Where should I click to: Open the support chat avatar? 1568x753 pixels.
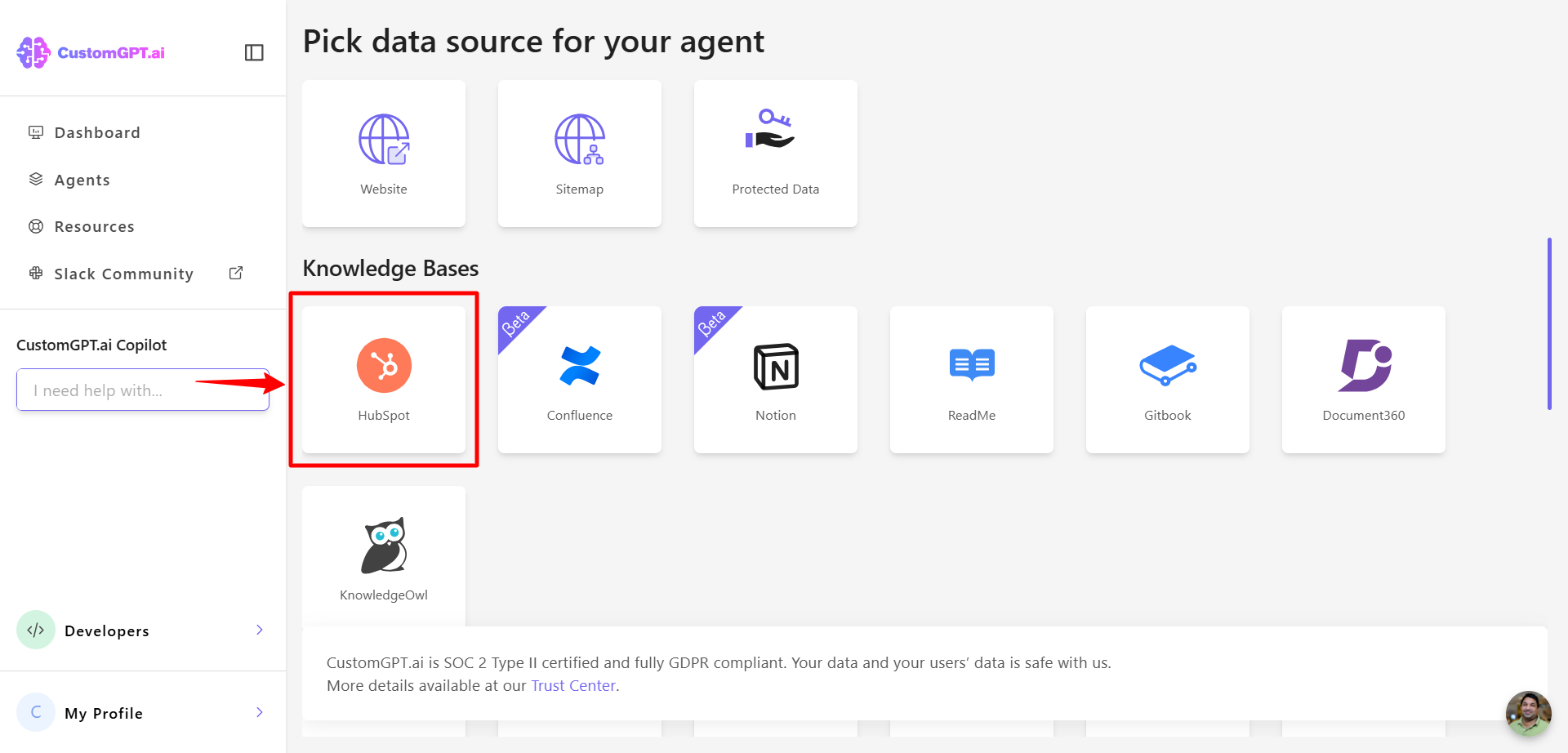pos(1529,714)
